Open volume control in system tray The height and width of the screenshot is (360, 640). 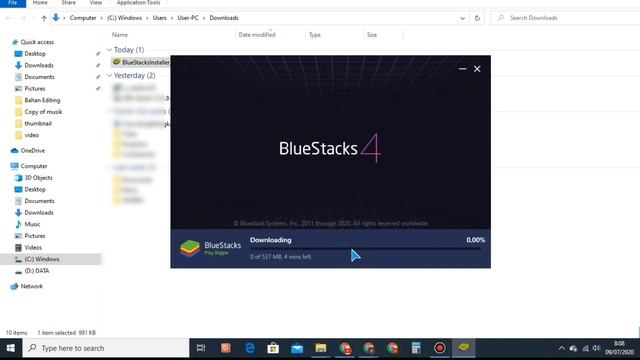coord(596,348)
